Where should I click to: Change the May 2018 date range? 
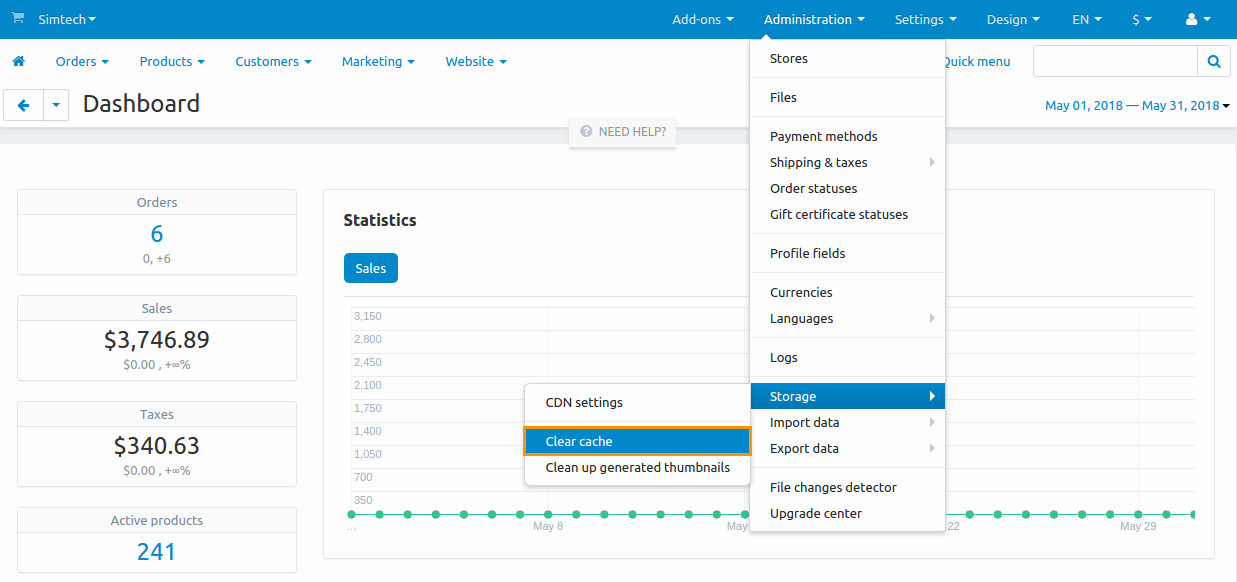click(x=1136, y=105)
